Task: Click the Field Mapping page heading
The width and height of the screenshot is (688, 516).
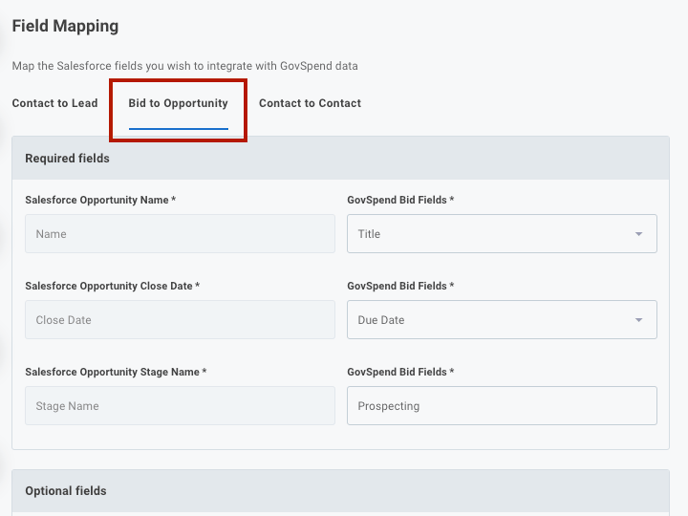Action: pos(65,26)
